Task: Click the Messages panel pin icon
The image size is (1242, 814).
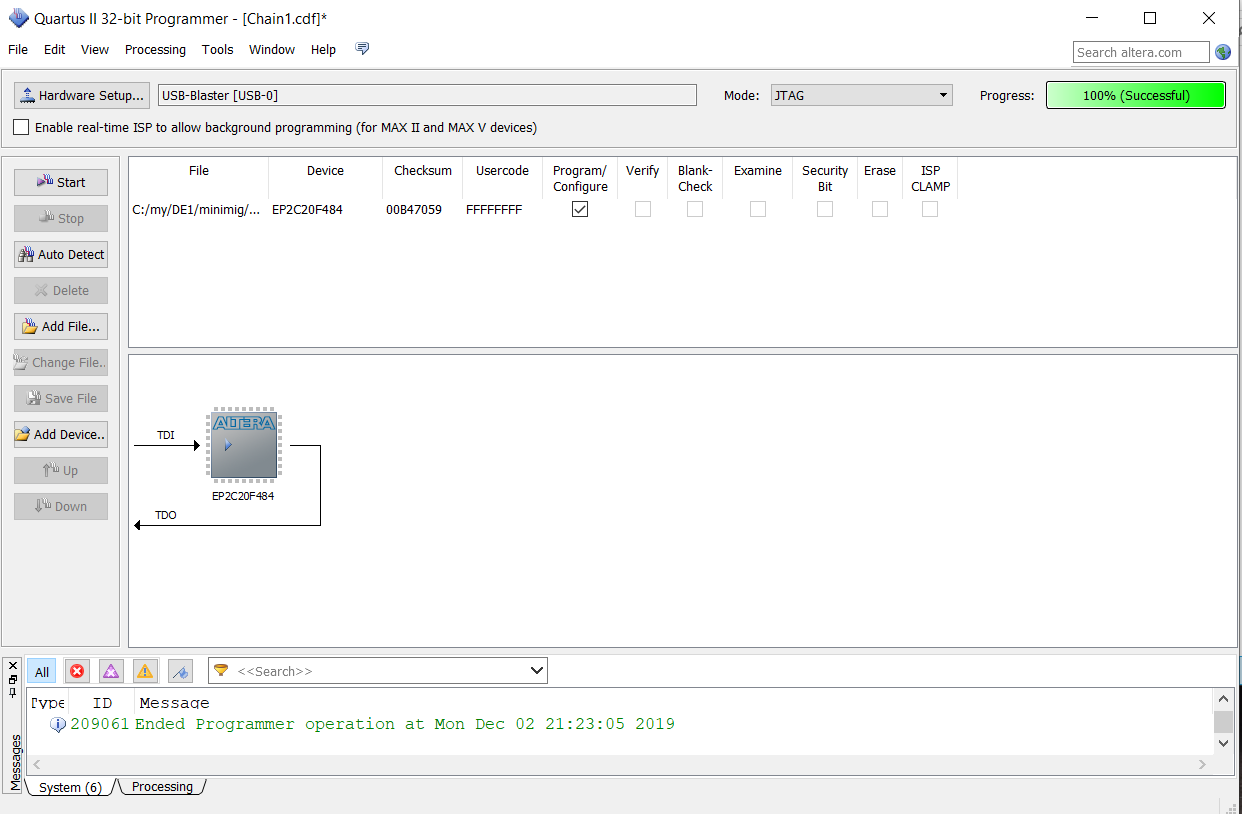Action: [x=13, y=692]
